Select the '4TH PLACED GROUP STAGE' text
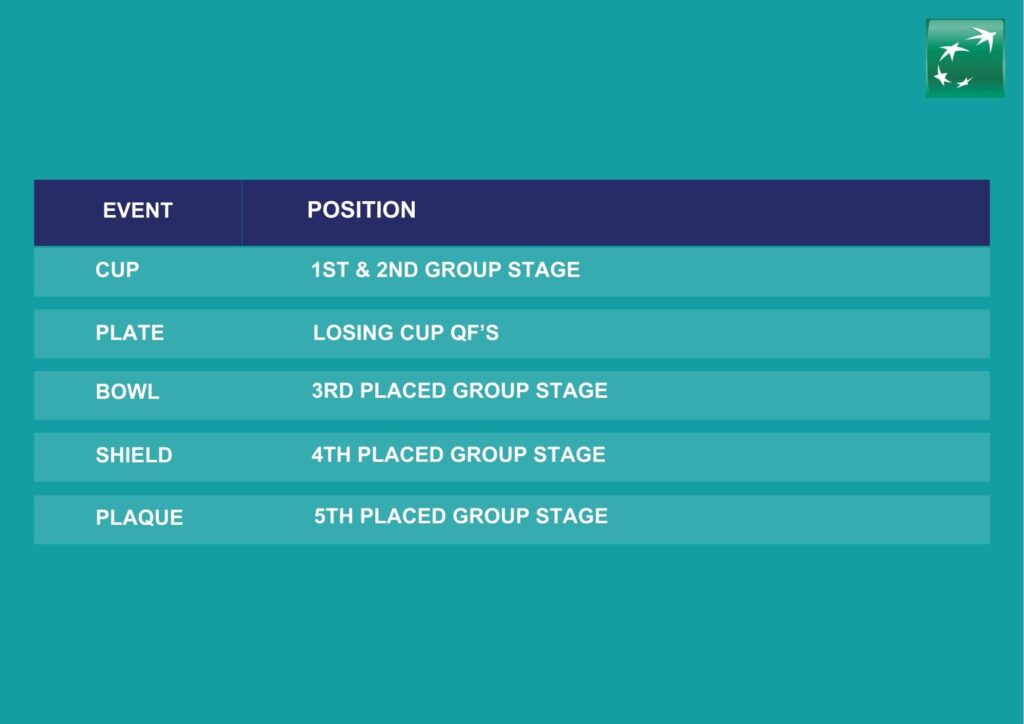Screen dimensions: 1024x724 pos(458,454)
